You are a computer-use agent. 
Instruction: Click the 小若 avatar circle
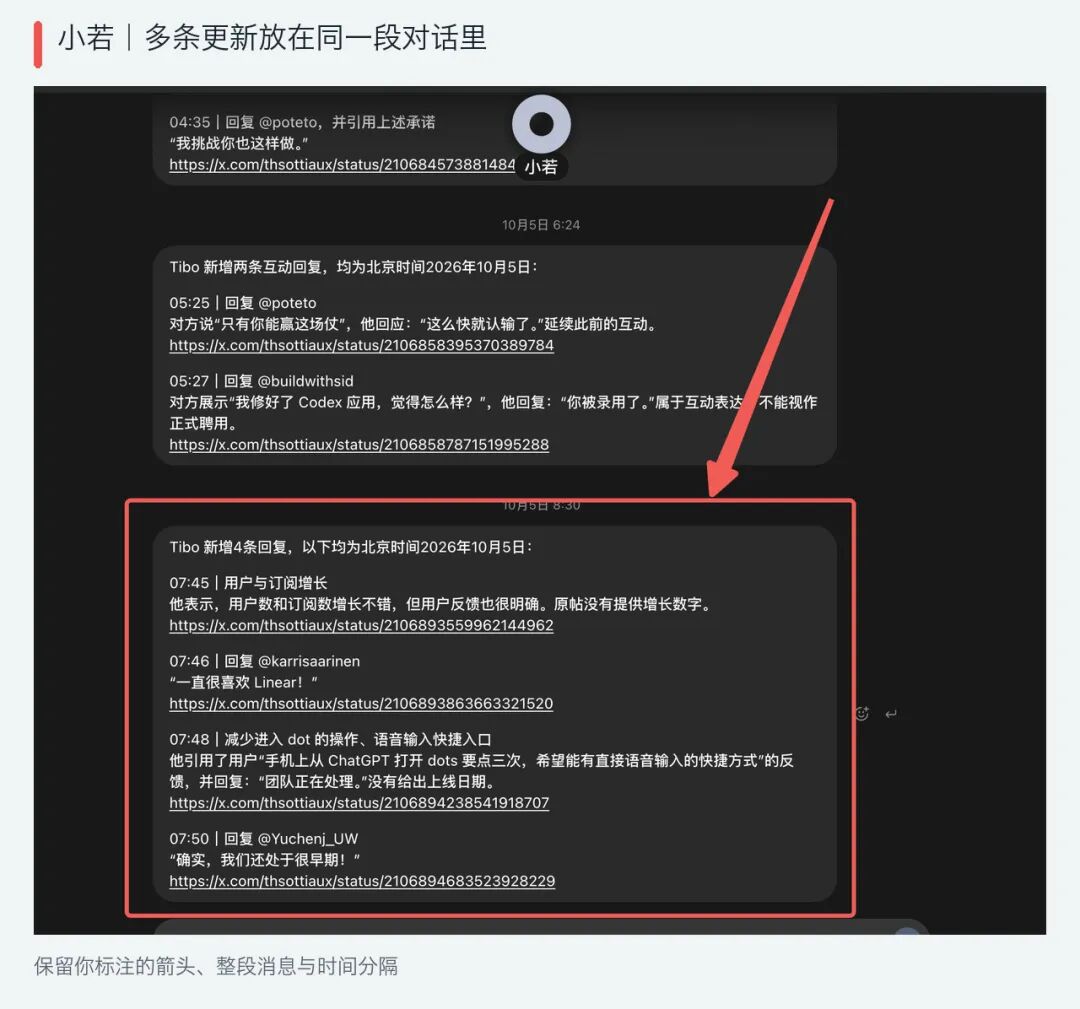coord(541,124)
